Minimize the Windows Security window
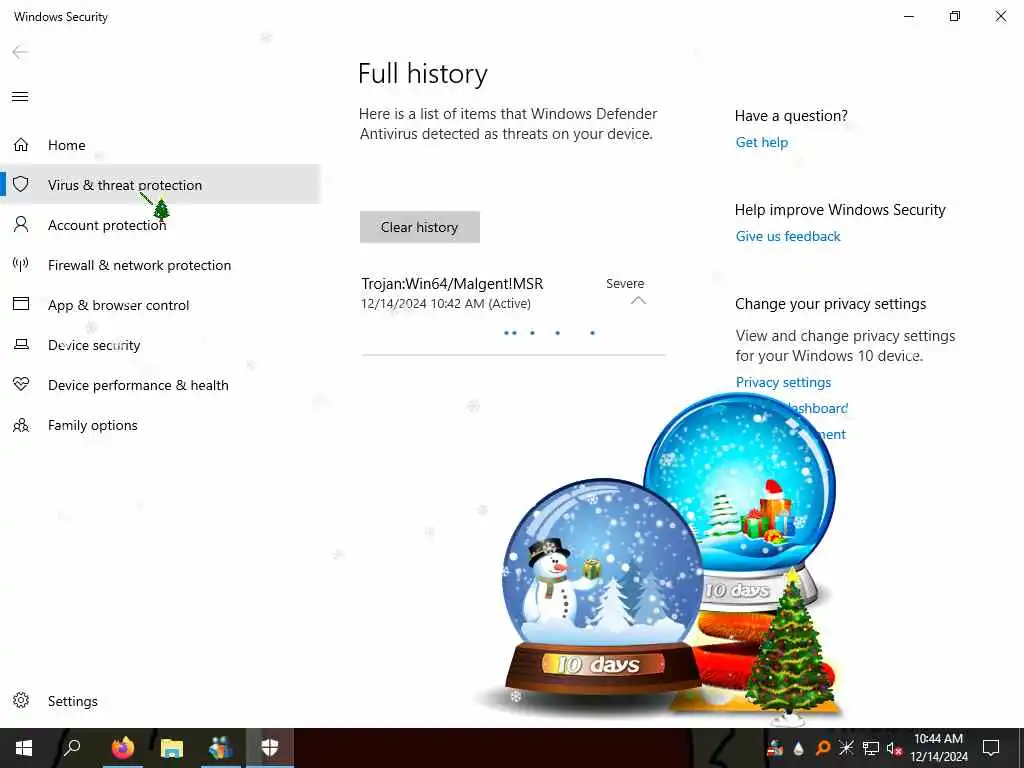The width and height of the screenshot is (1024, 768). 908,16
